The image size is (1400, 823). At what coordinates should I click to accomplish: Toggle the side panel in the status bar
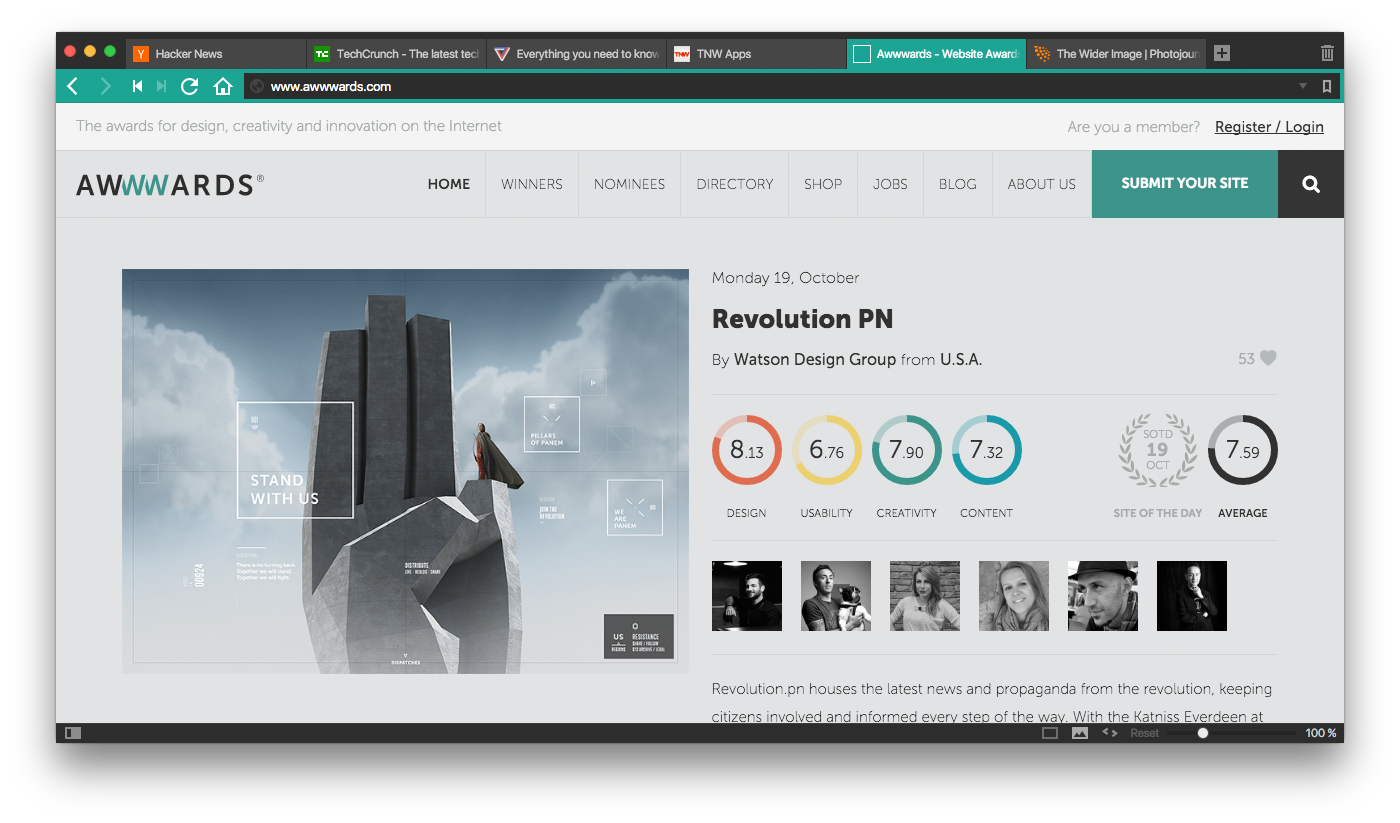73,733
